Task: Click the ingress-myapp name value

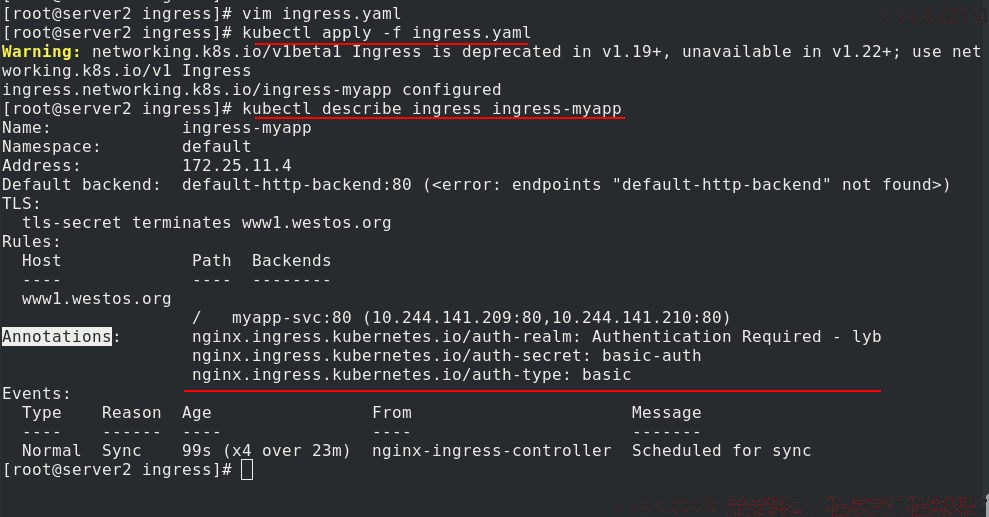Action: click(247, 128)
